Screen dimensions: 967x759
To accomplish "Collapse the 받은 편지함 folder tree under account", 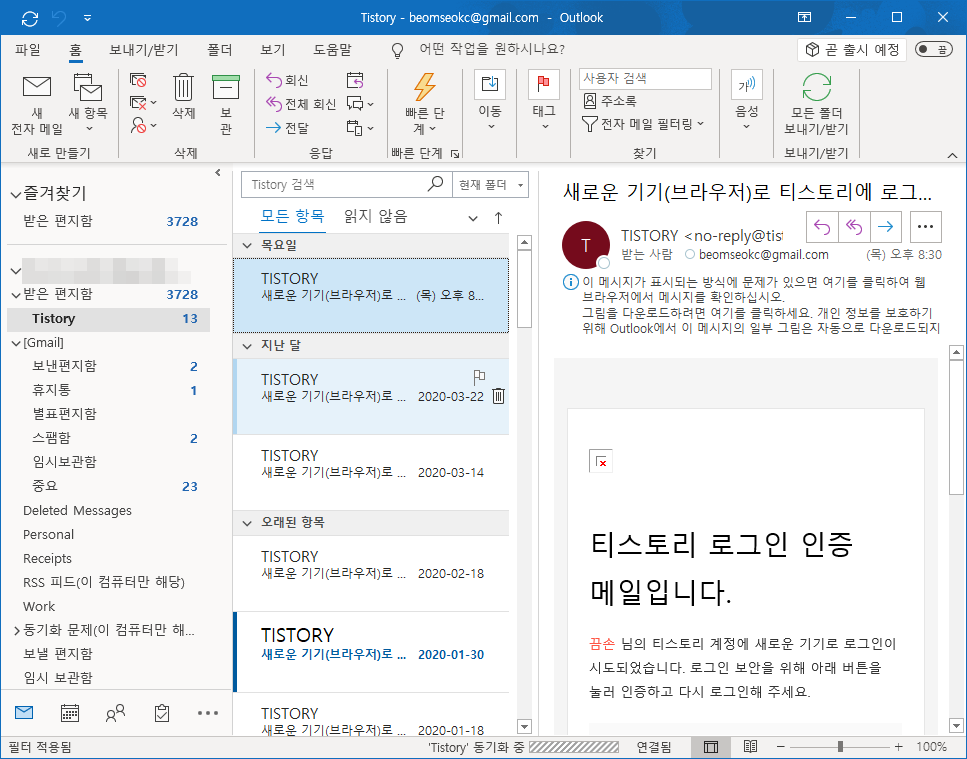I will pos(15,295).
